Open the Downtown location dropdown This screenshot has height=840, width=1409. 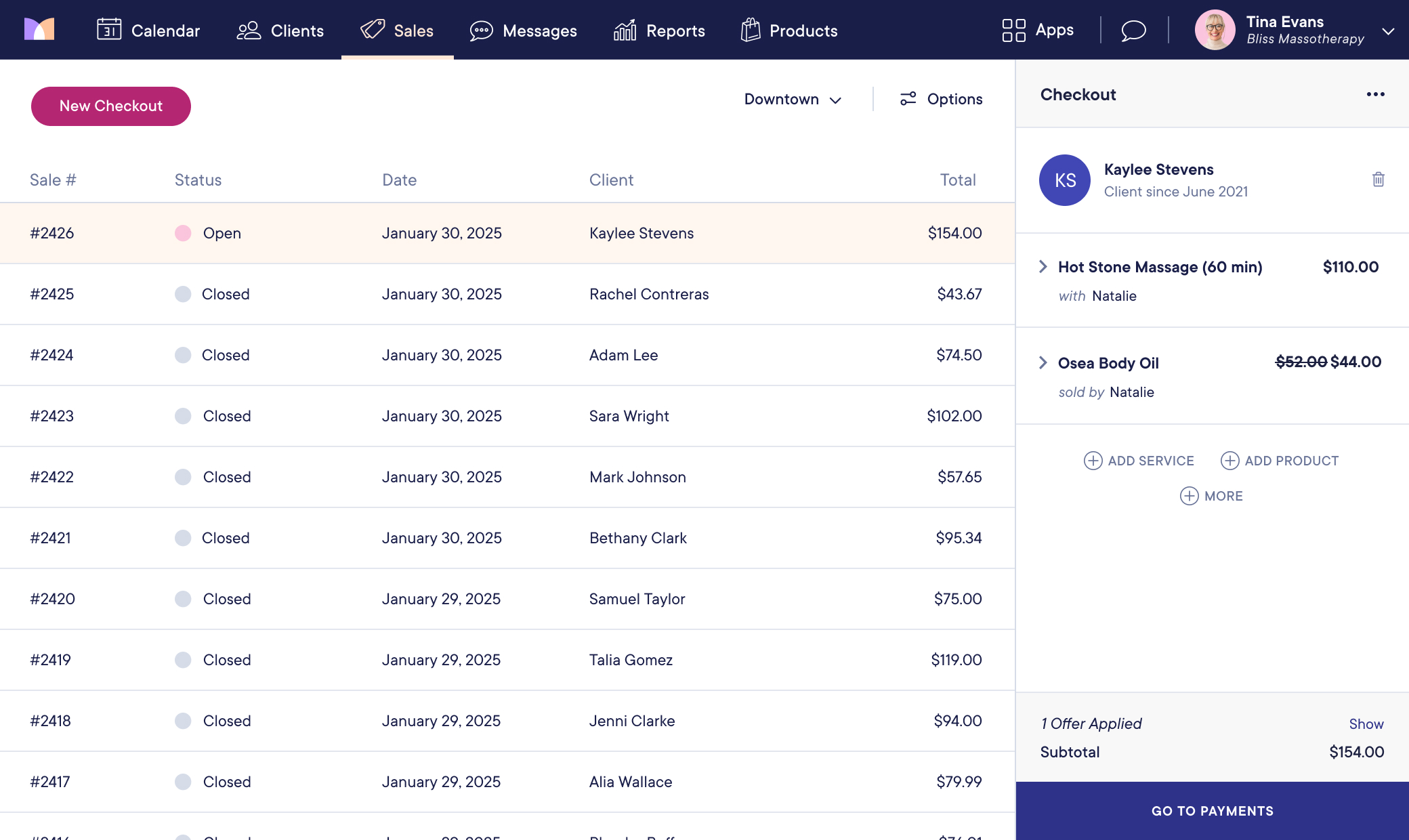click(793, 99)
